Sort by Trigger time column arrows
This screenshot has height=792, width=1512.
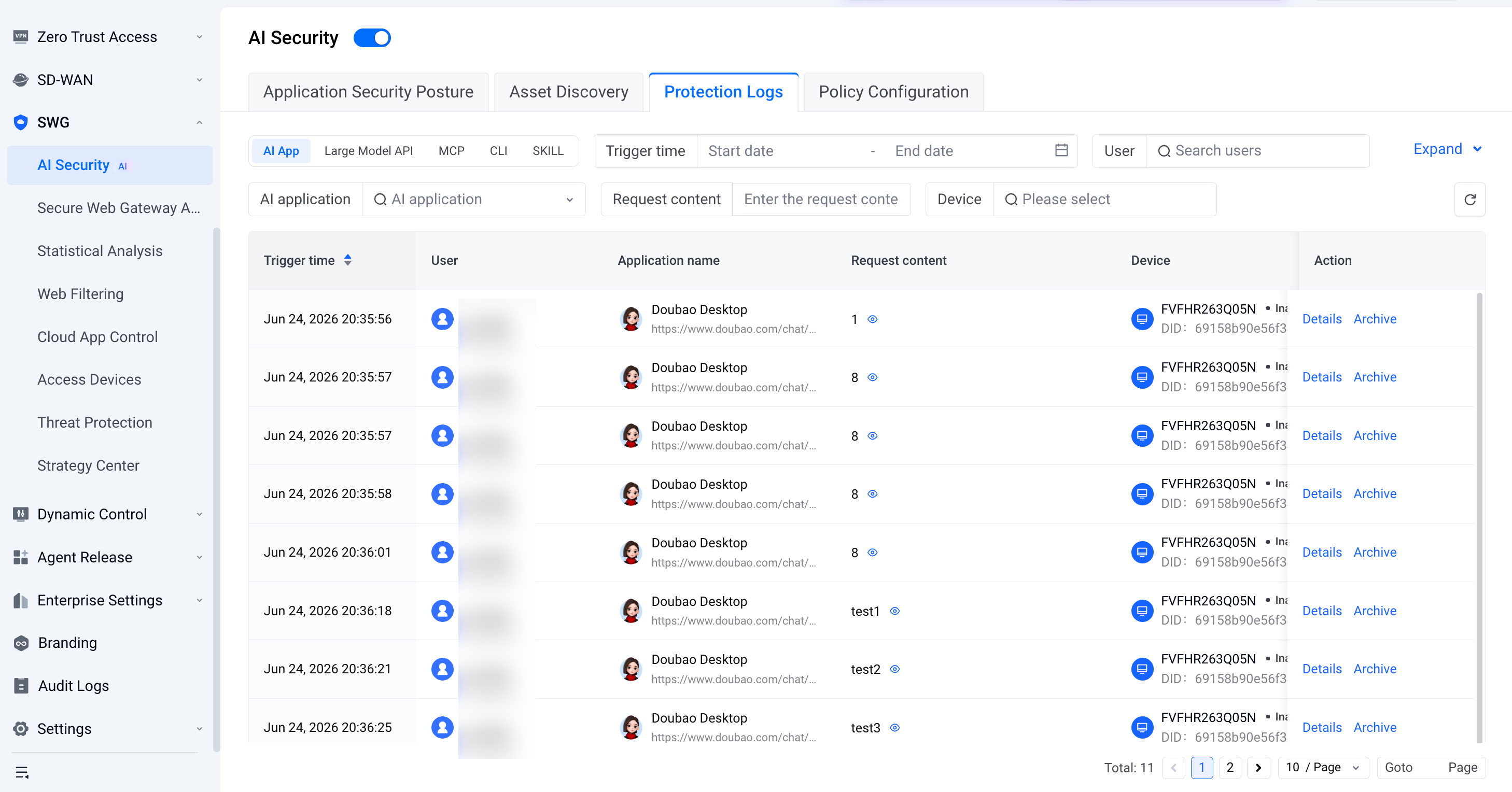click(x=348, y=260)
